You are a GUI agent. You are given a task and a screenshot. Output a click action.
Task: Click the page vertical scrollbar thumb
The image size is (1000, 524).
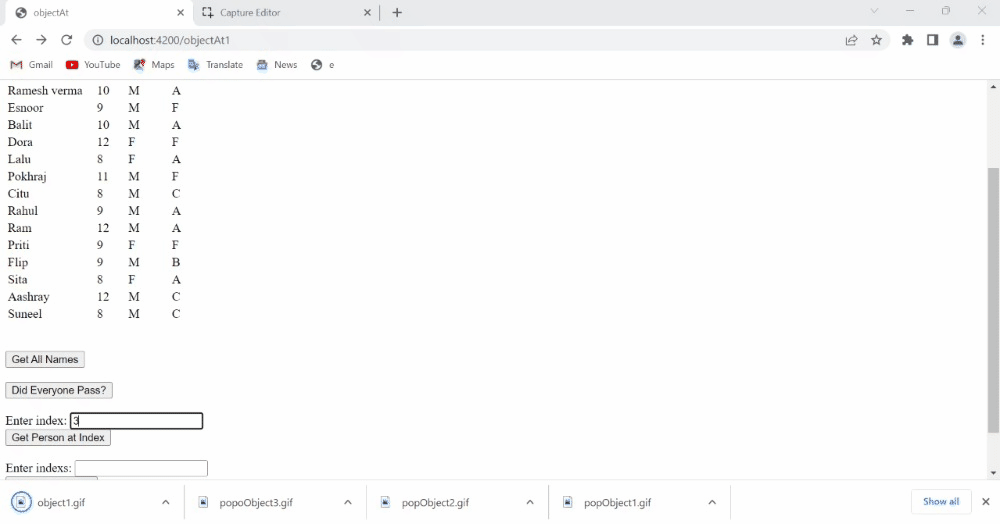click(993, 300)
